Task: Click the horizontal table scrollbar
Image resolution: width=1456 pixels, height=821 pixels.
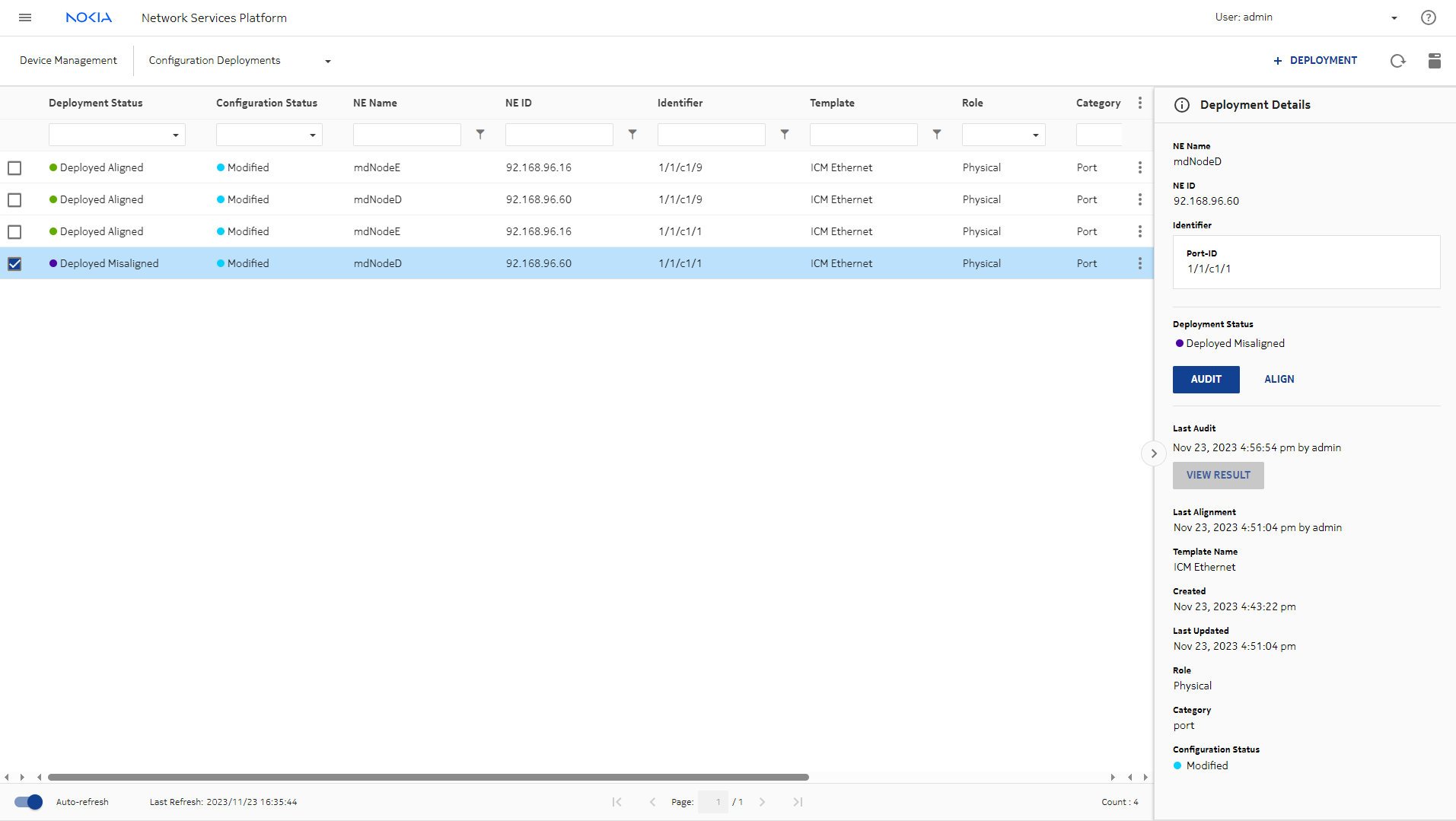Action: (x=428, y=778)
